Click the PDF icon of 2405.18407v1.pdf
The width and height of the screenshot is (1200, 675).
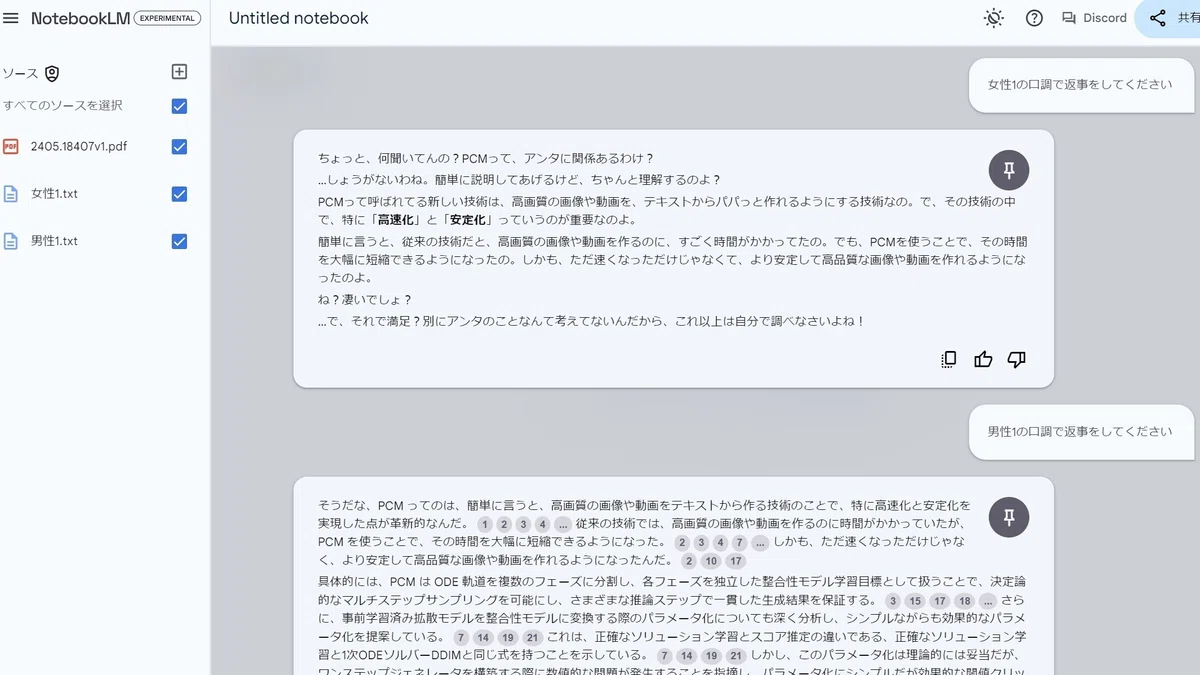point(11,147)
